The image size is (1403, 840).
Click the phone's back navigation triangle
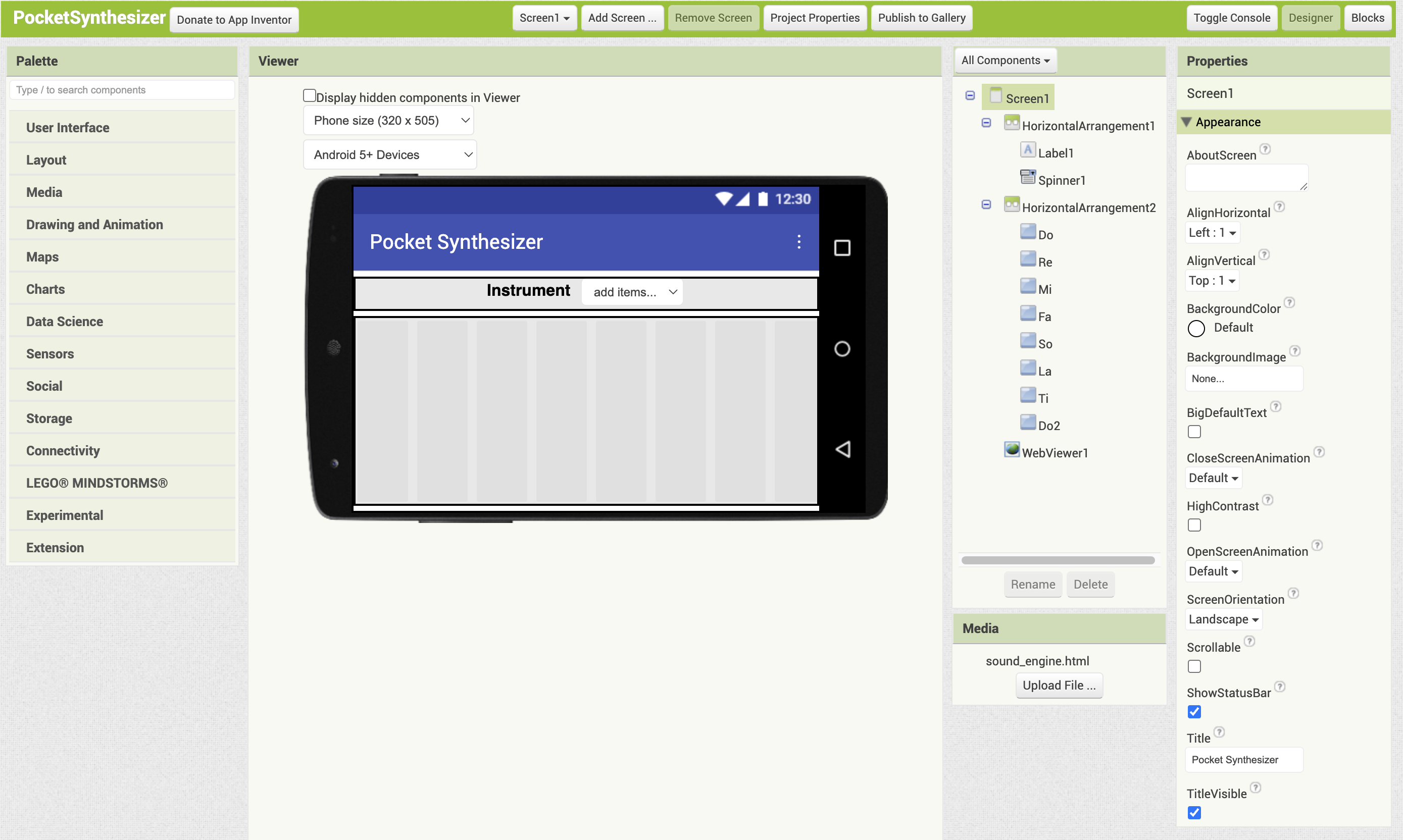(842, 449)
